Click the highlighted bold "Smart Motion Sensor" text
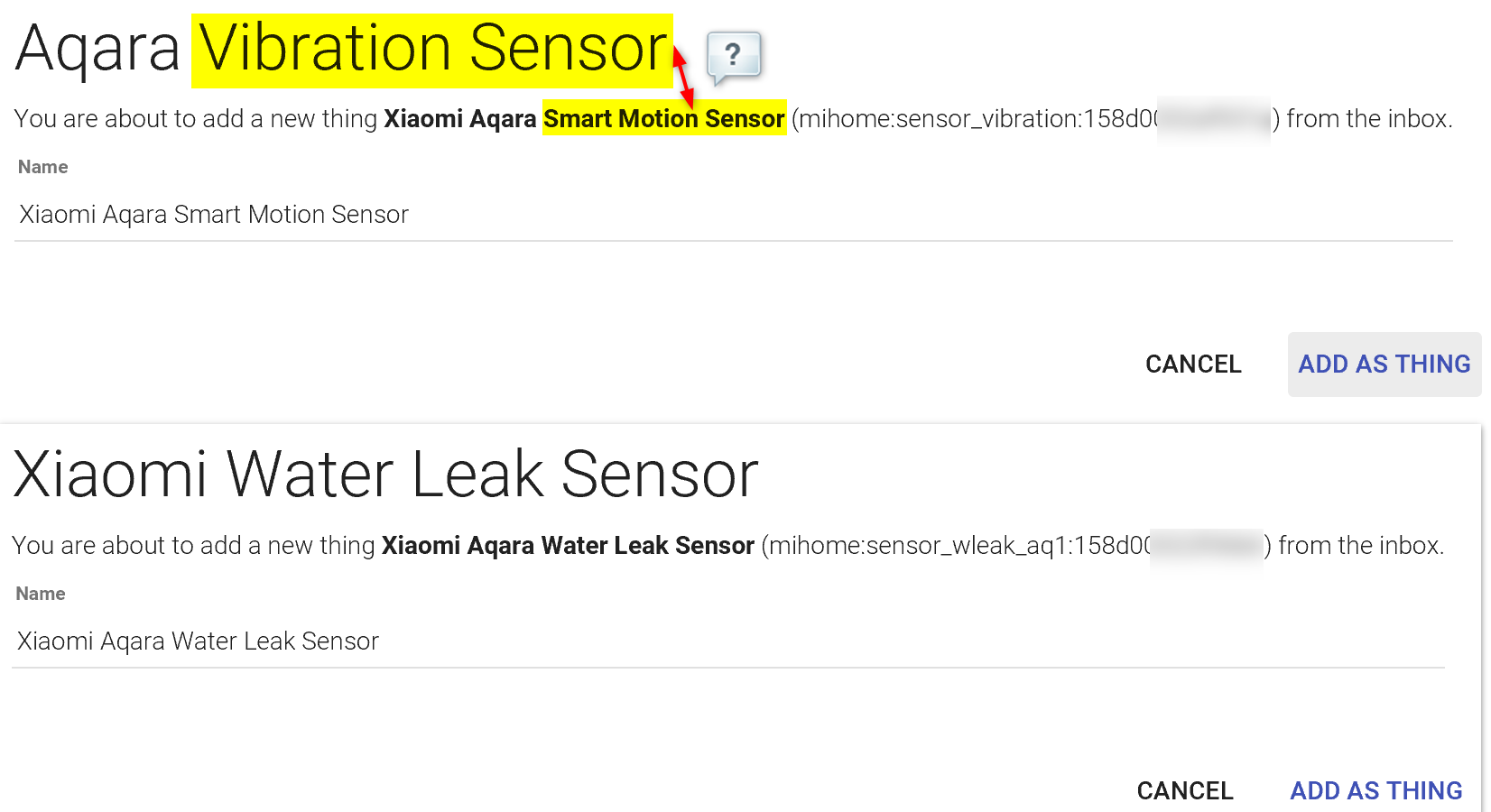 (x=663, y=119)
